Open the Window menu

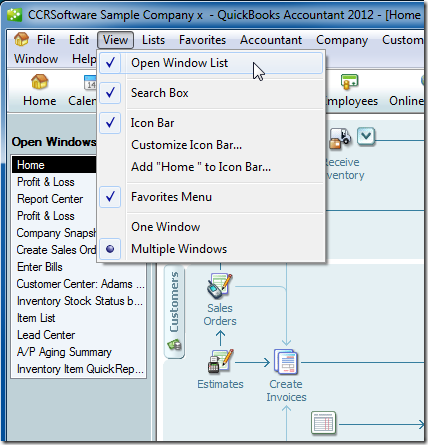(36, 59)
